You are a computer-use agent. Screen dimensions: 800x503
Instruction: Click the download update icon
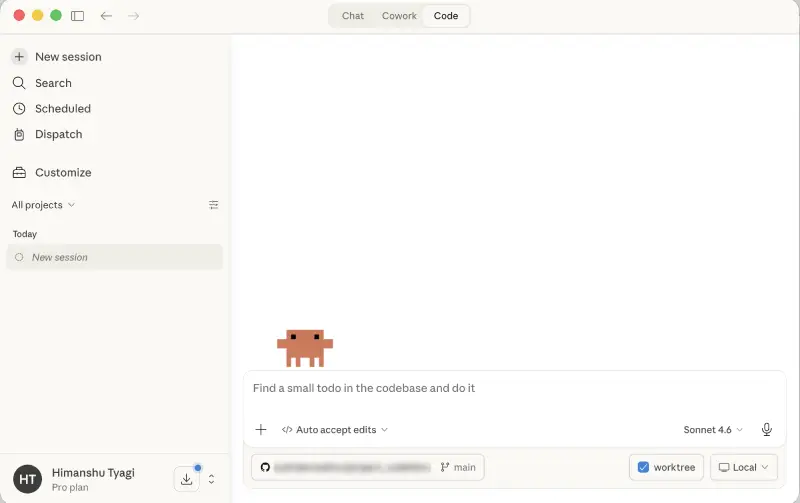pos(187,479)
